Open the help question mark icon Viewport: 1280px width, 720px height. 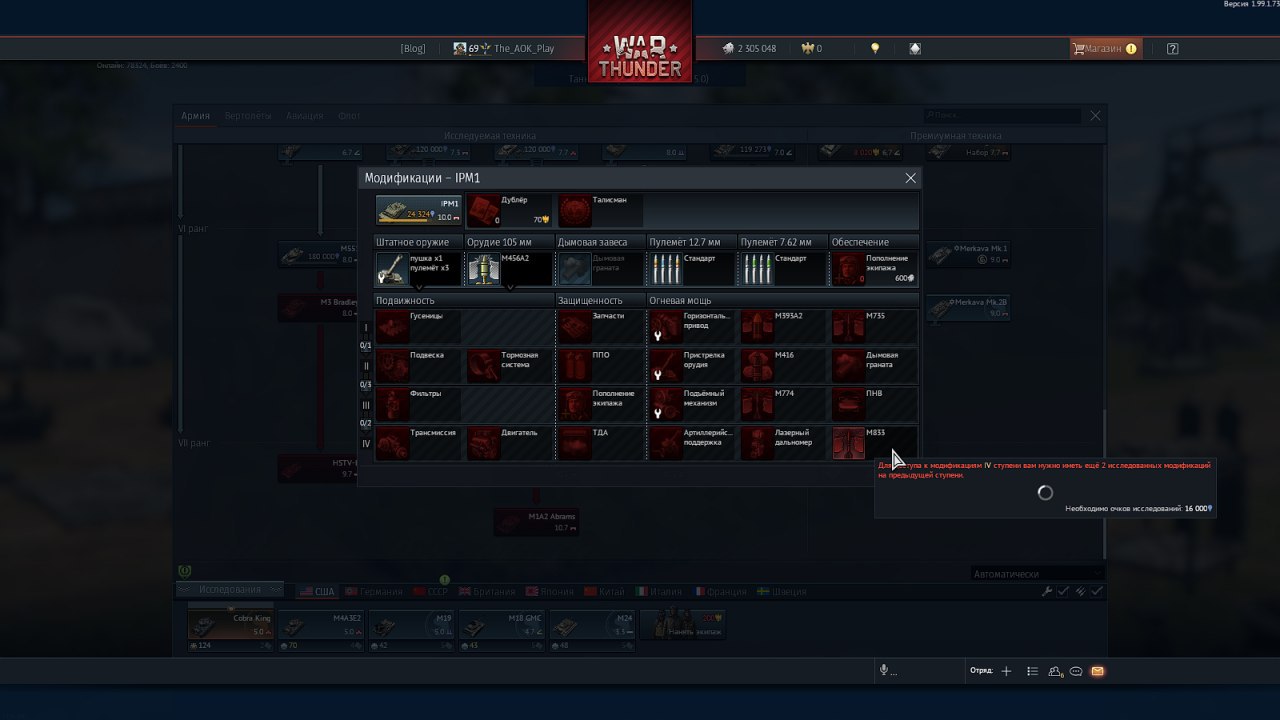1173,48
